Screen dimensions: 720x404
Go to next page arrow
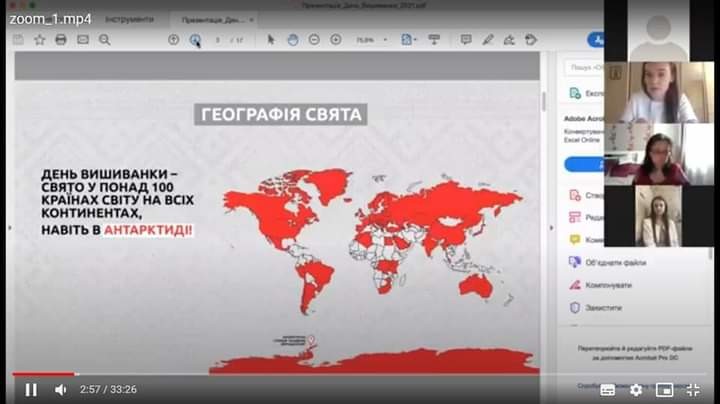(195, 40)
